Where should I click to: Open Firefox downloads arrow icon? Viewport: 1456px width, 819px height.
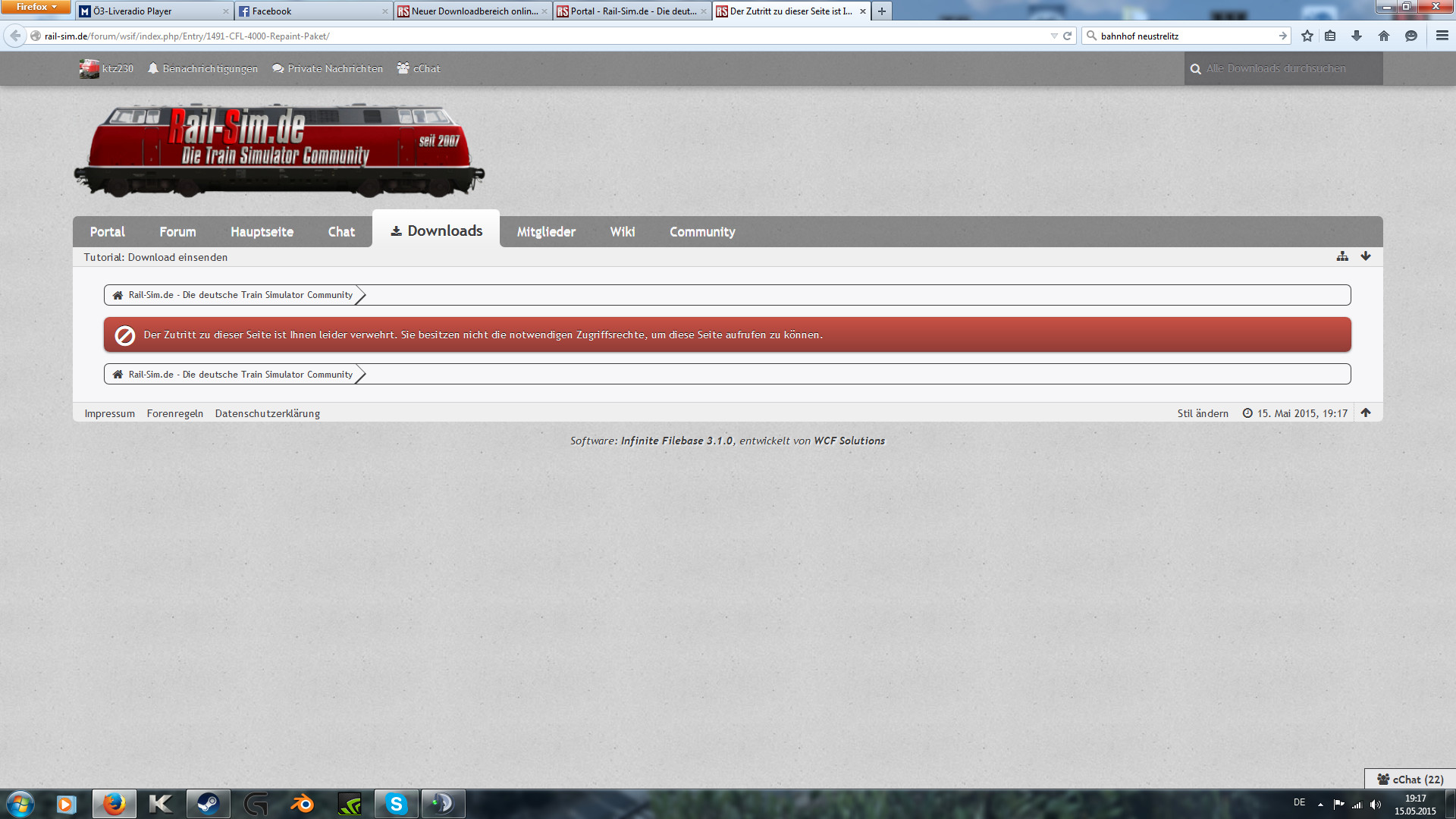(x=1357, y=36)
